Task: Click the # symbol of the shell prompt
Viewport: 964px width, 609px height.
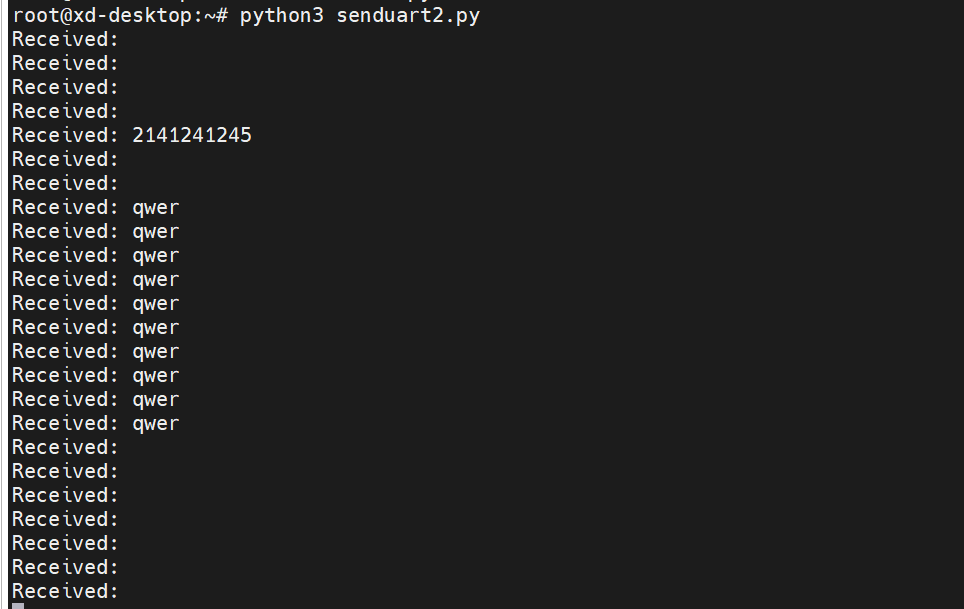Action: point(222,15)
